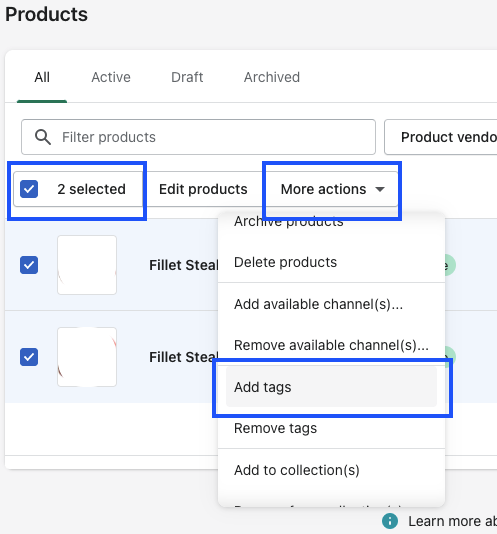497x534 pixels.
Task: Uncheck the '2 selected' select-all checkbox
Action: (29, 189)
